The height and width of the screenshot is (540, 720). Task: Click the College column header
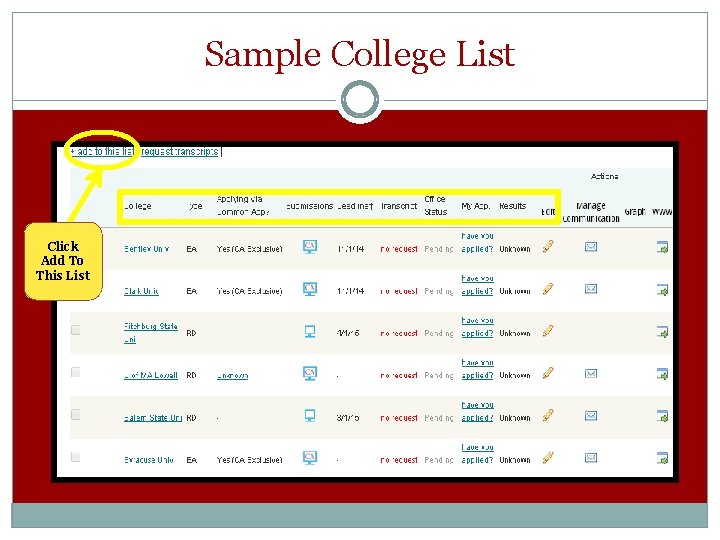pyautogui.click(x=138, y=206)
